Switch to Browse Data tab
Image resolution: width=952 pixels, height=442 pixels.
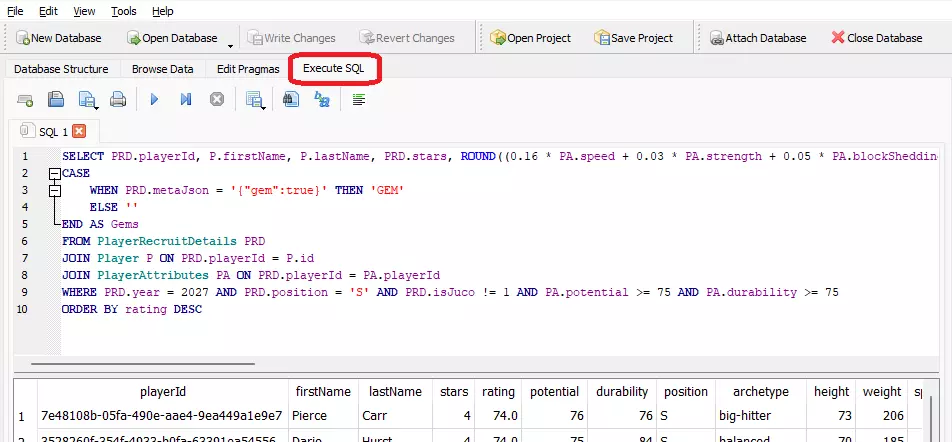coord(163,69)
